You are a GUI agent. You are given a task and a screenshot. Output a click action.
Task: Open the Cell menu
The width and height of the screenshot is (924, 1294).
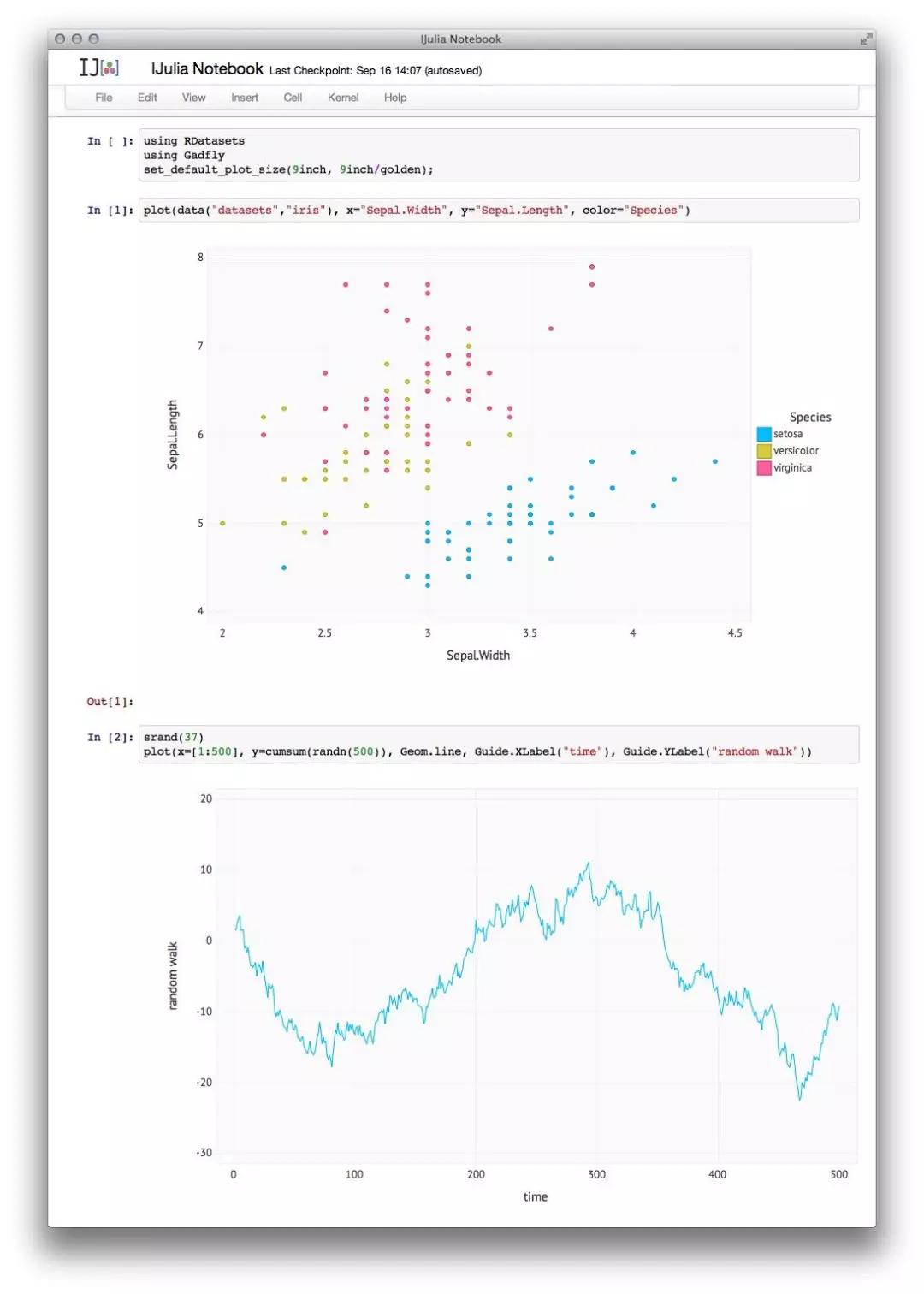(x=293, y=98)
